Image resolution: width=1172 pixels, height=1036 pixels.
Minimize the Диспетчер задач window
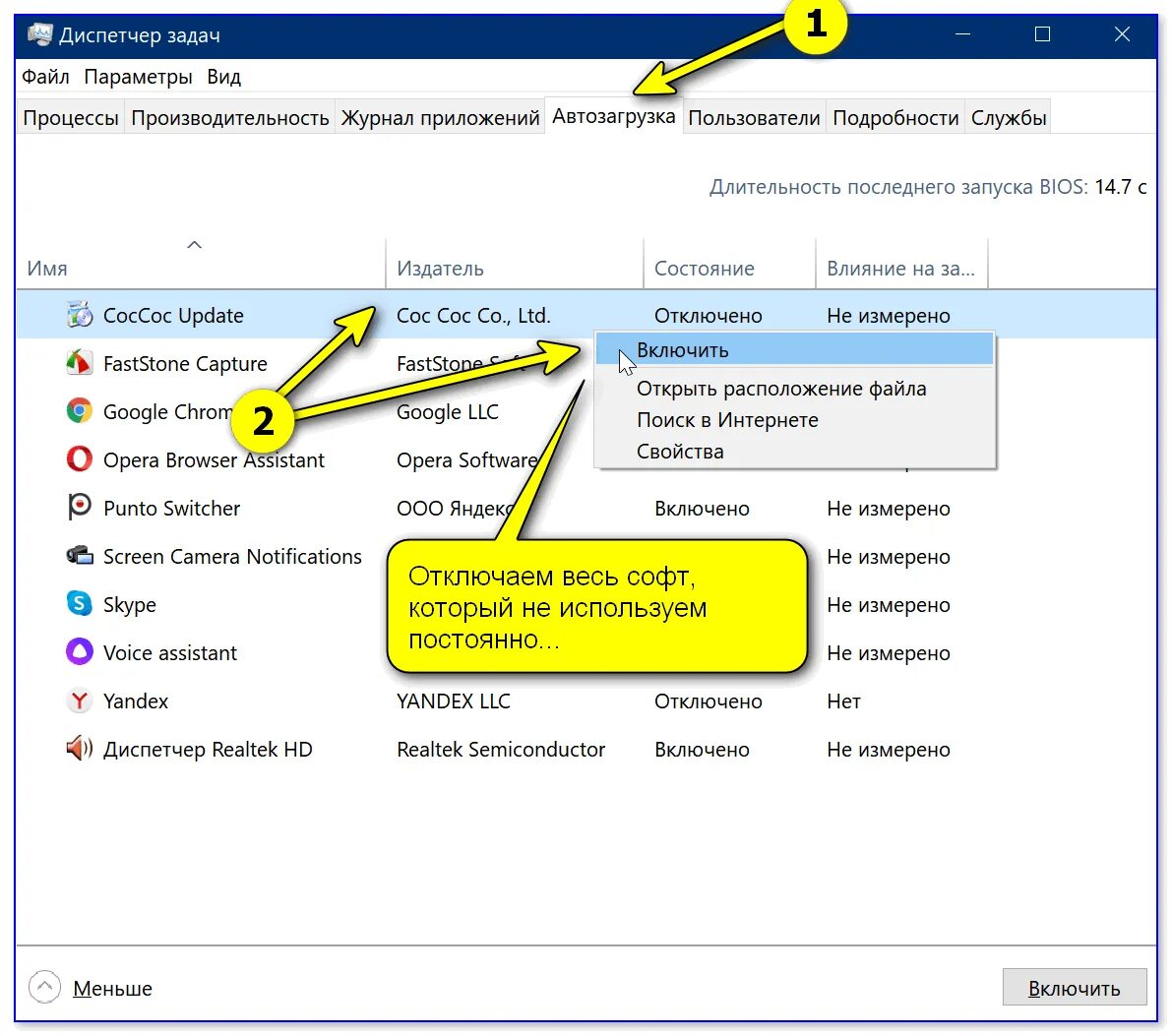[x=962, y=34]
